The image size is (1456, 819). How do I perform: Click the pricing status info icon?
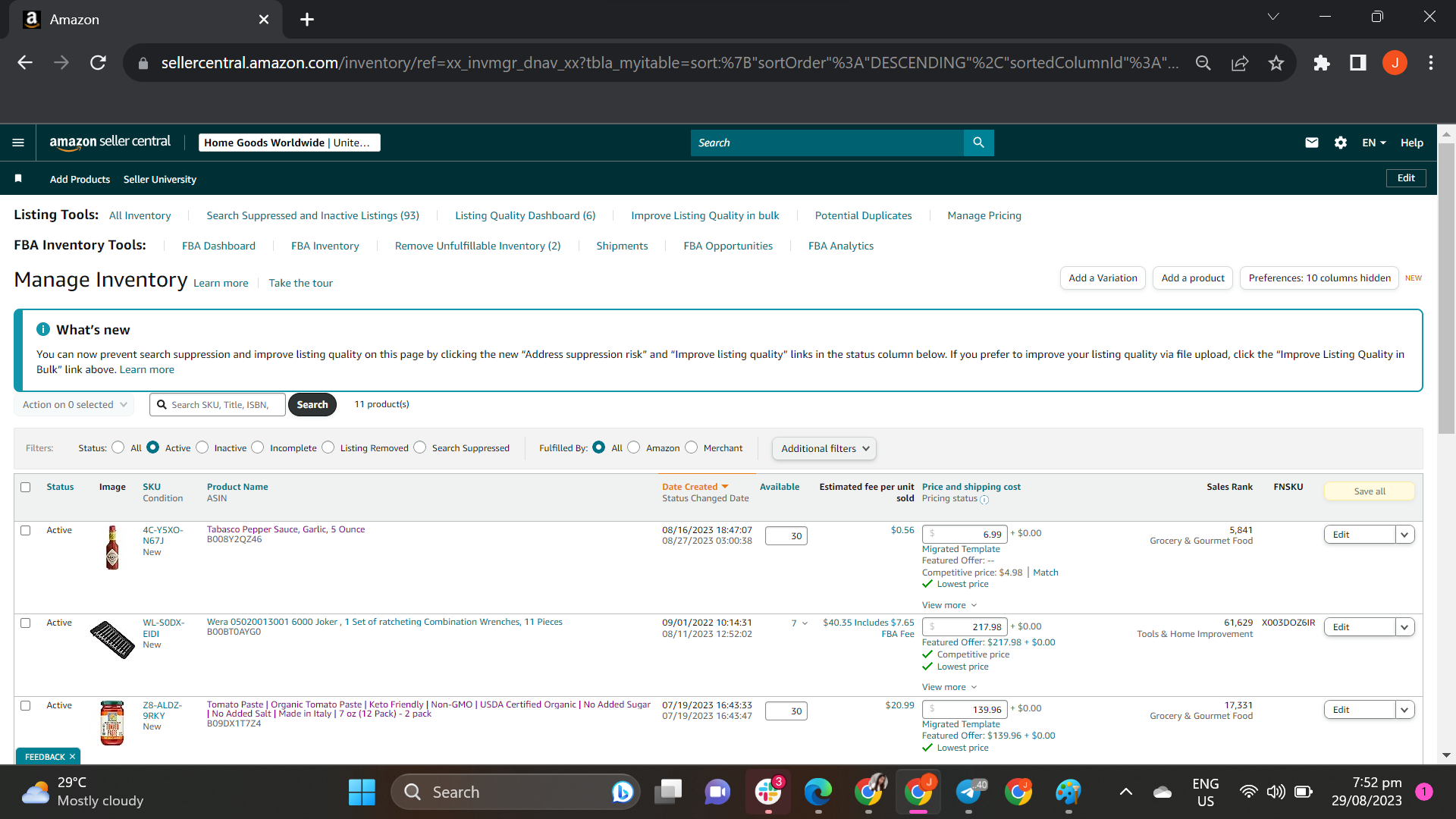[984, 500]
